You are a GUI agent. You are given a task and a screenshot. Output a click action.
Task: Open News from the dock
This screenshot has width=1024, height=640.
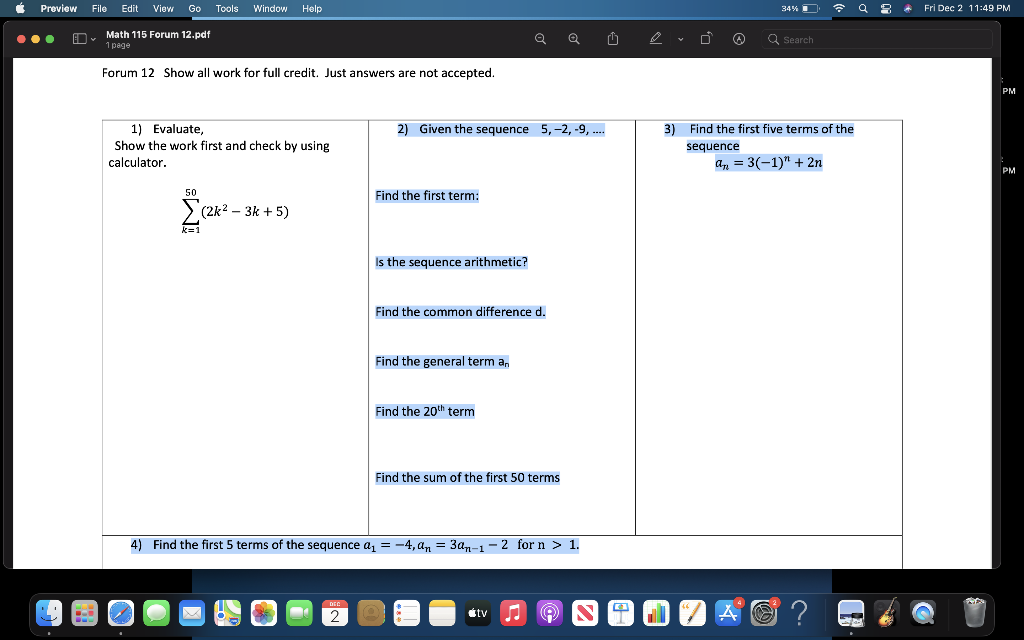[585, 613]
